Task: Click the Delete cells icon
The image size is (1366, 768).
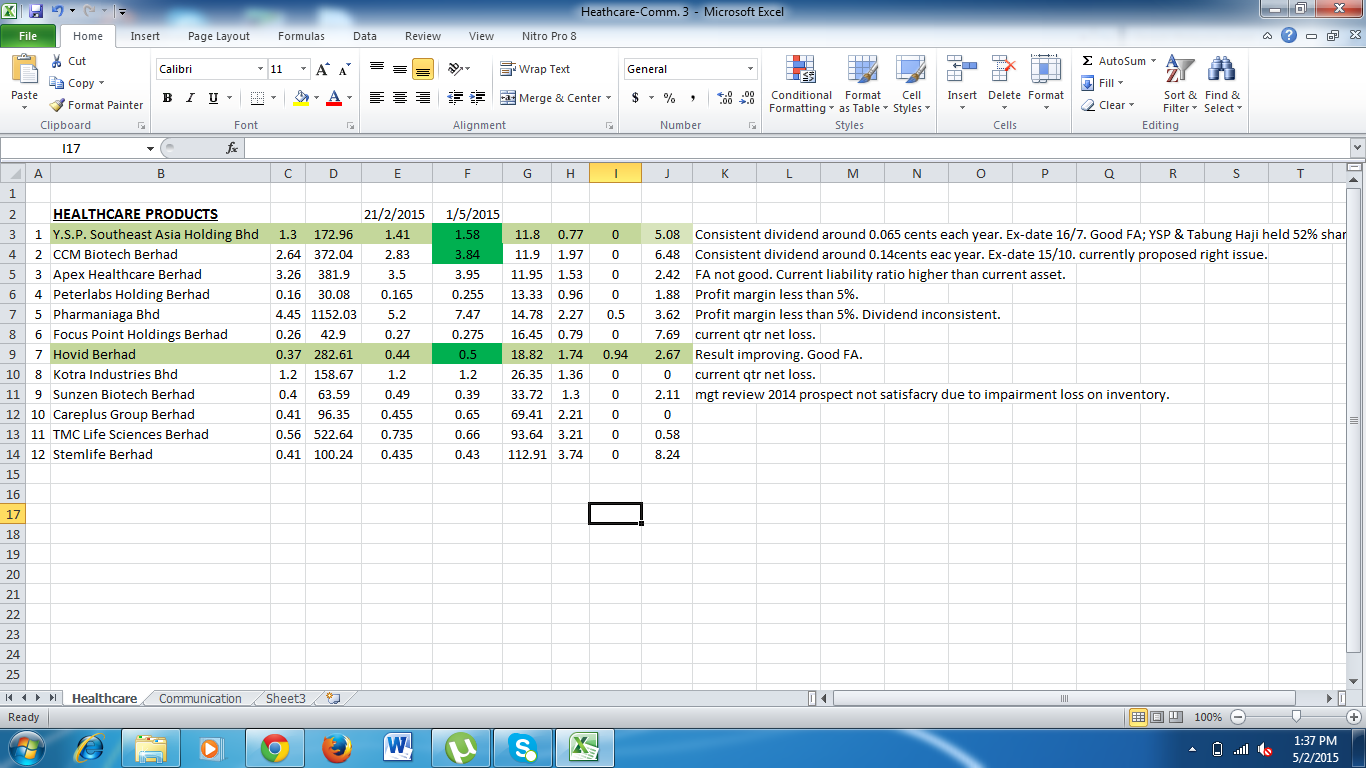Action: tap(1004, 69)
